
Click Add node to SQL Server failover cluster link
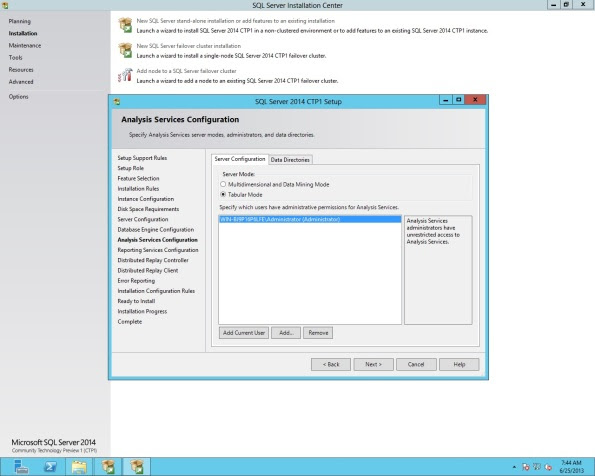coord(186,71)
